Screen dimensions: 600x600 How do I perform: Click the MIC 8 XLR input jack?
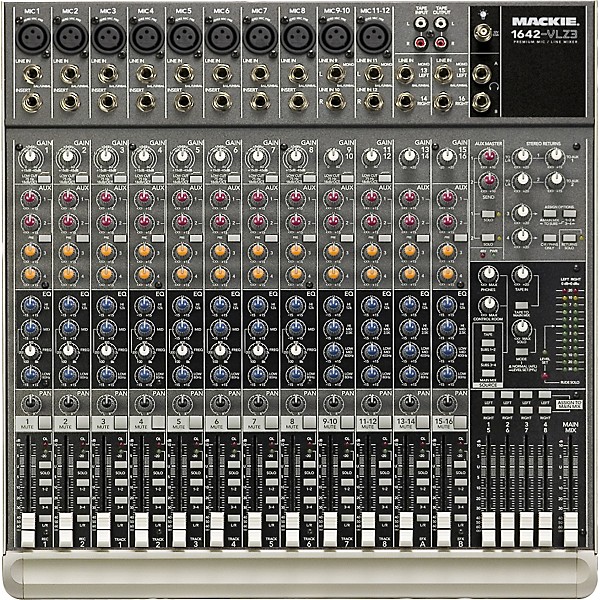pos(297,36)
